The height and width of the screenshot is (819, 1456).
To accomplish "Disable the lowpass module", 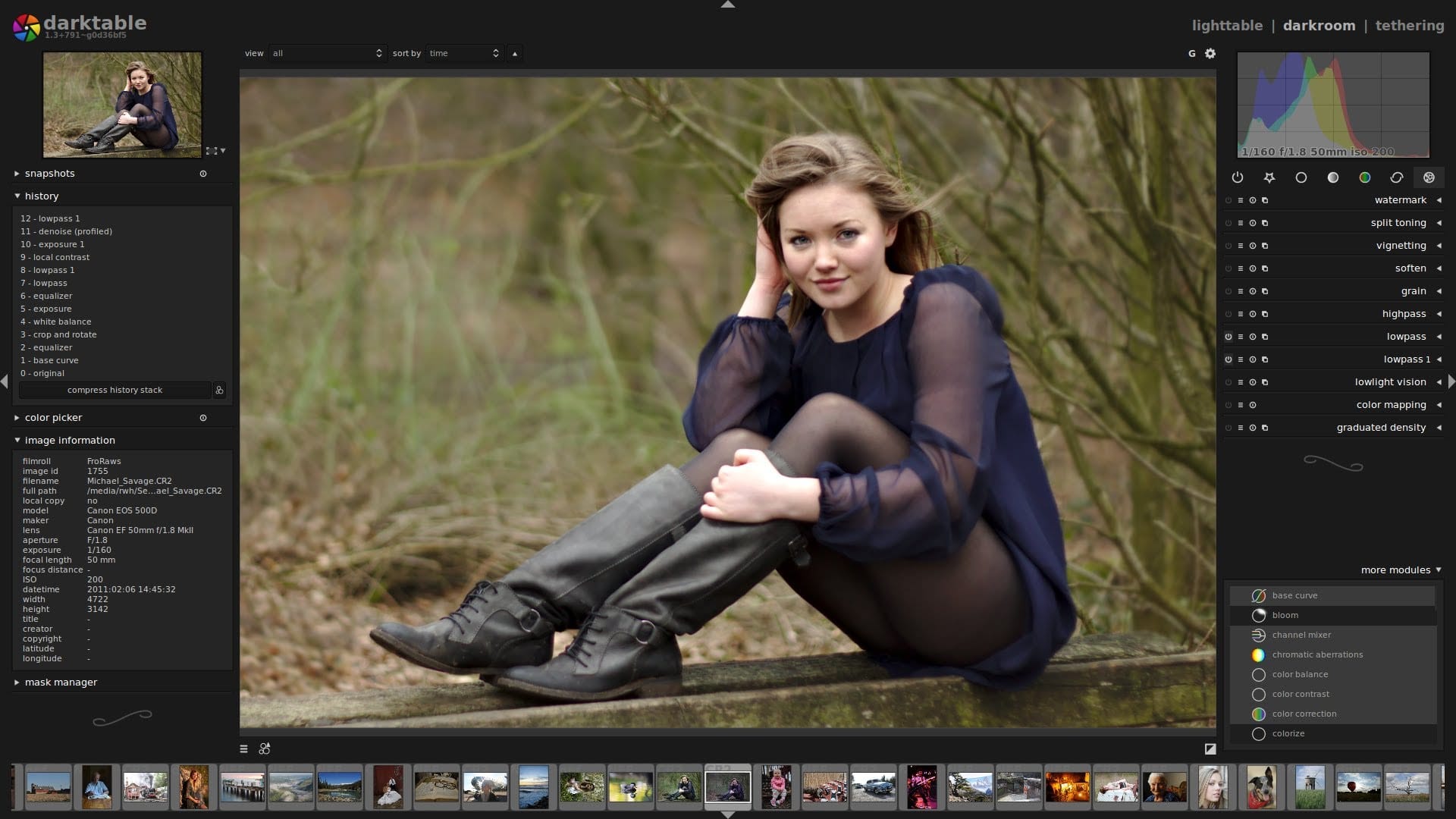I will coord(1228,337).
